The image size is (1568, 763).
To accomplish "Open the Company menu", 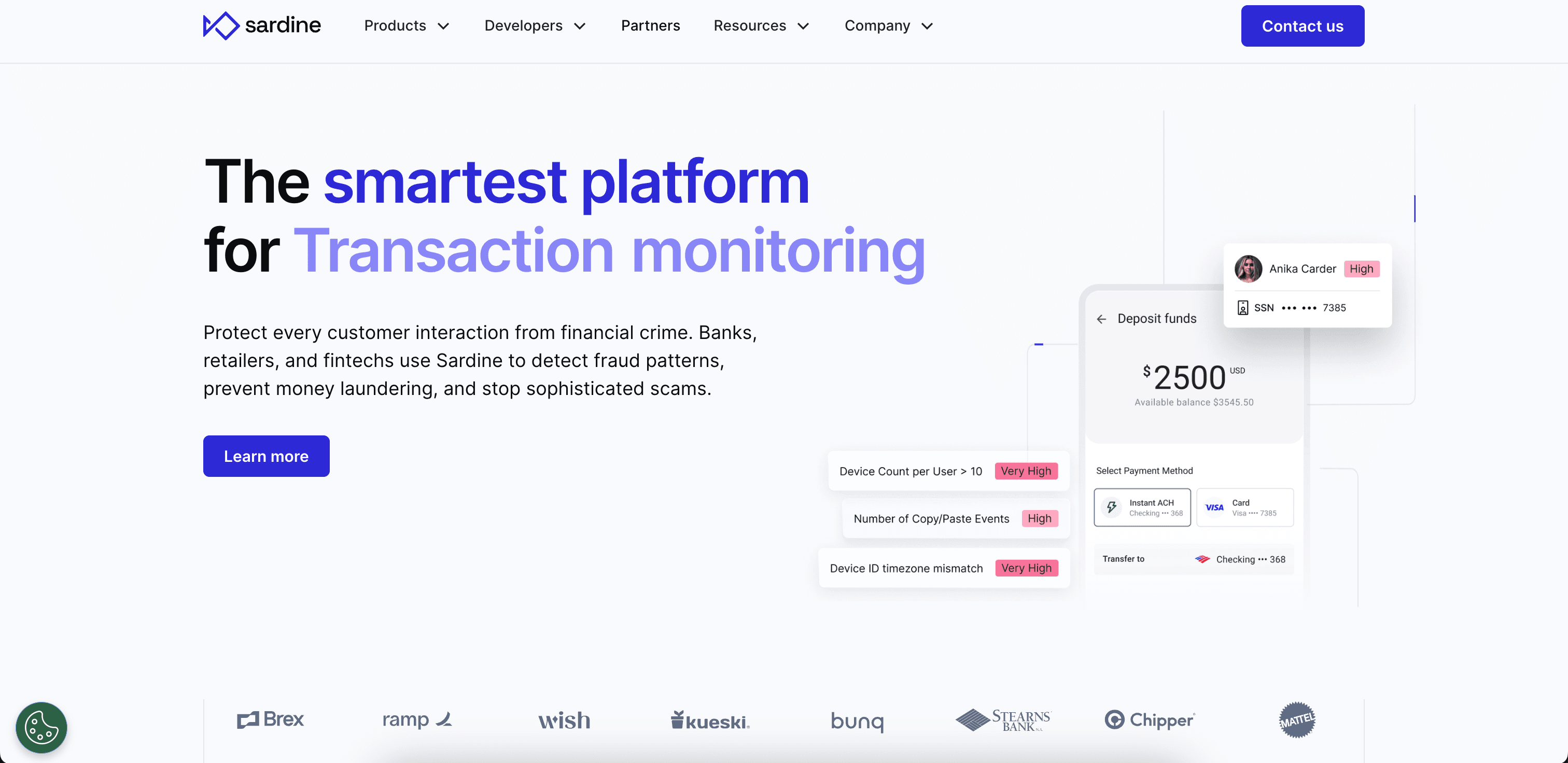I will click(888, 25).
